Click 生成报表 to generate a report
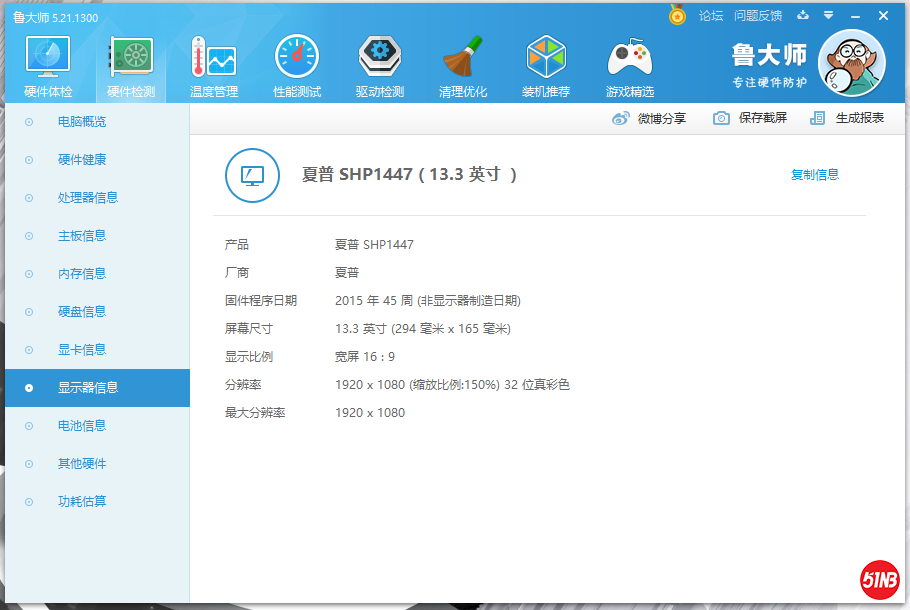The height and width of the screenshot is (610, 910). [x=848, y=118]
